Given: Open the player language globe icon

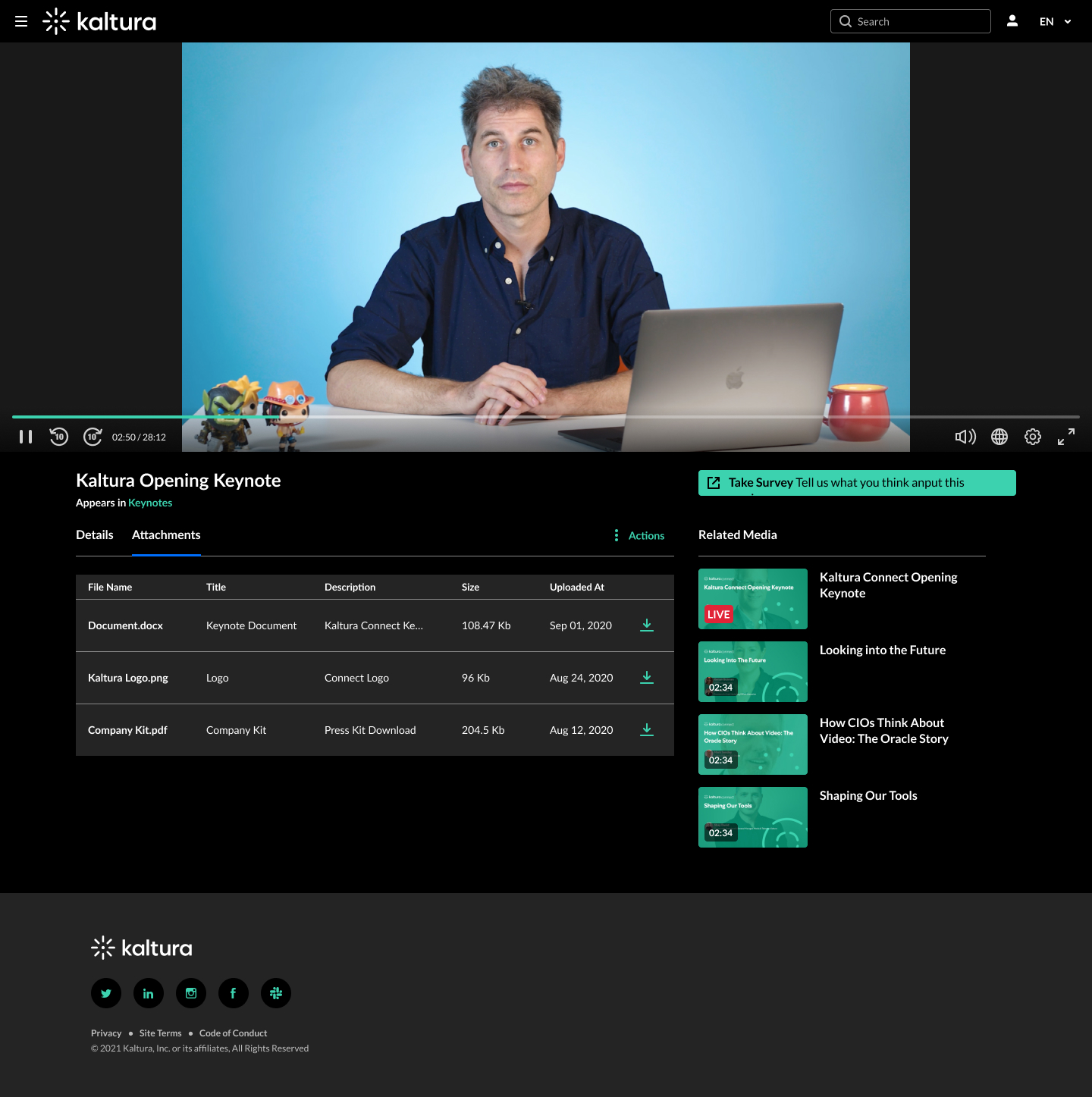Looking at the screenshot, I should point(999,437).
